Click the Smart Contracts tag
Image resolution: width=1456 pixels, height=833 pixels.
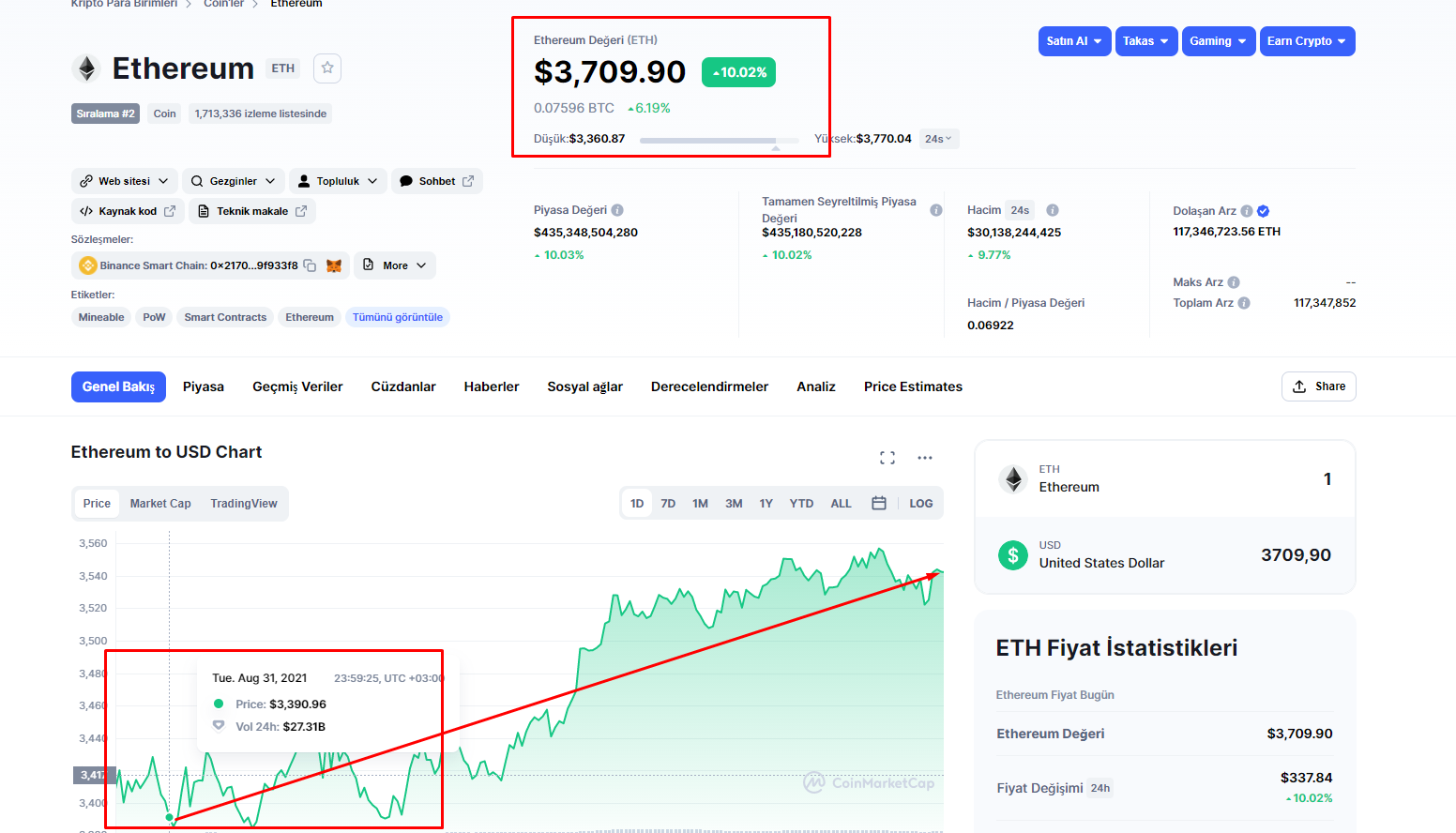click(x=225, y=317)
